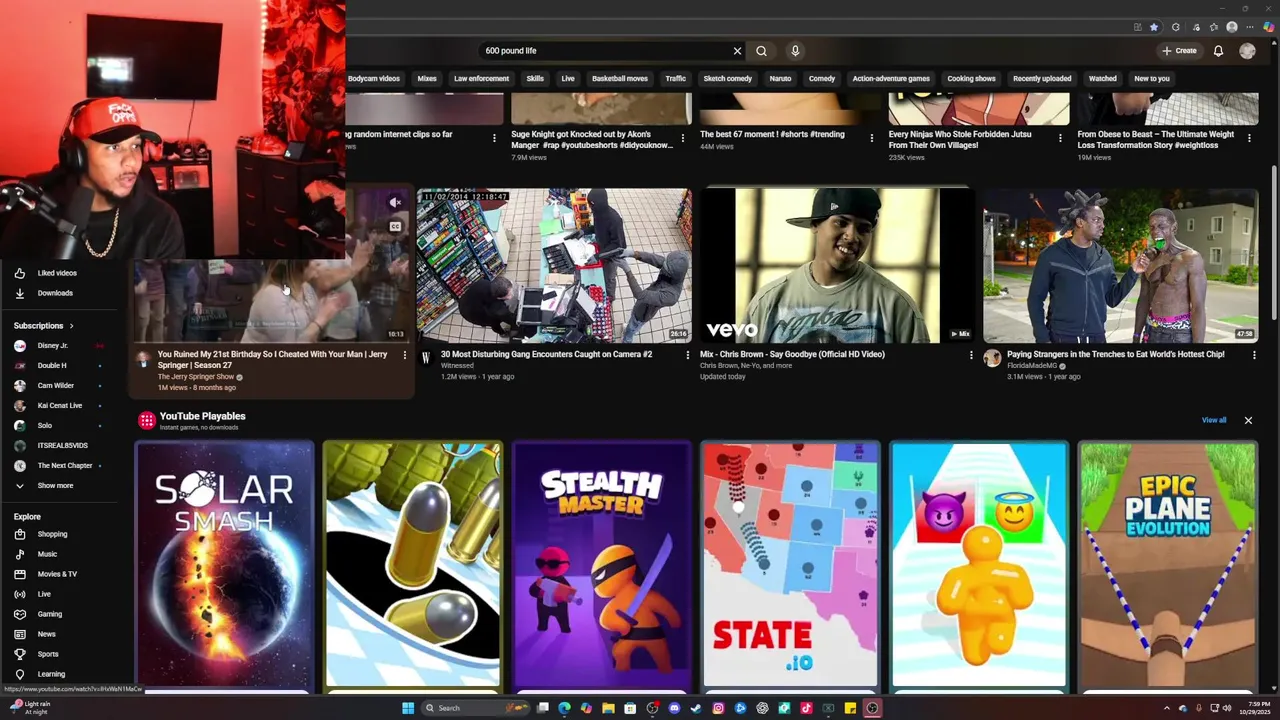Viewport: 1280px width, 720px height.
Task: Expand Show more subscriptions
Action: [54, 486]
